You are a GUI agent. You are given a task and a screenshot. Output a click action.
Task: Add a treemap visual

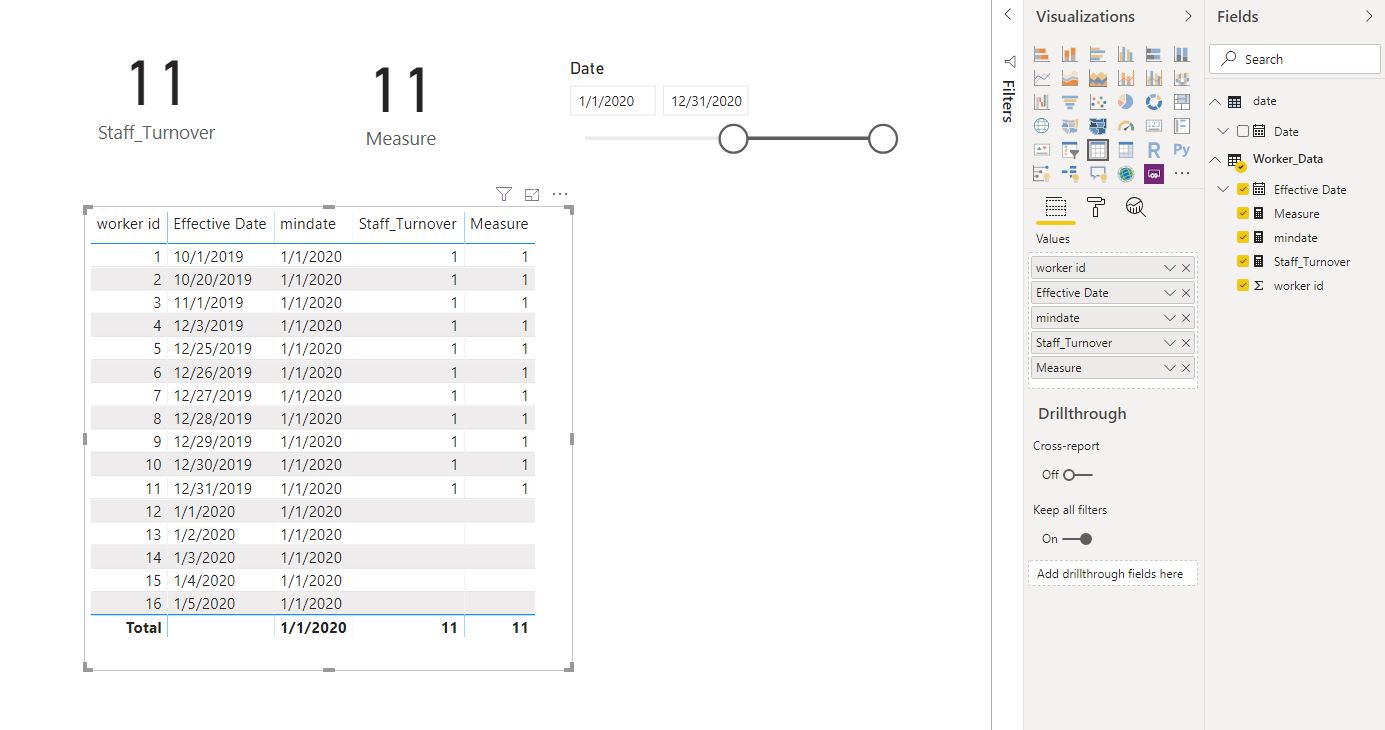[x=1182, y=101]
